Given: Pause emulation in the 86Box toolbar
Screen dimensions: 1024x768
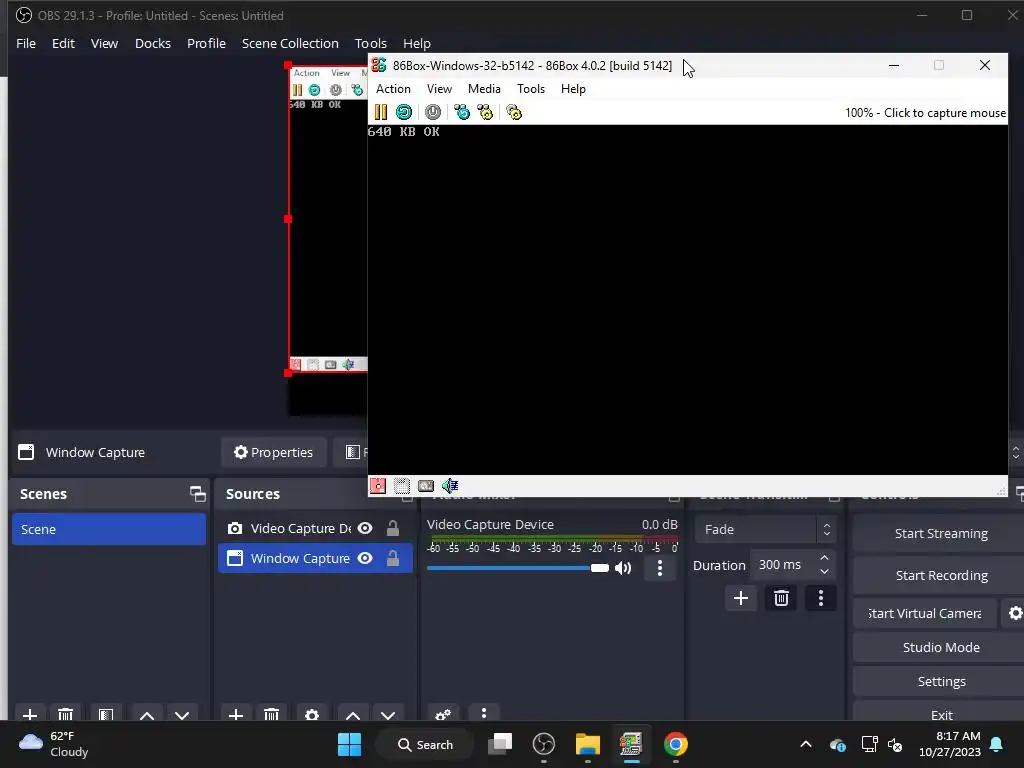Looking at the screenshot, I should 381,112.
